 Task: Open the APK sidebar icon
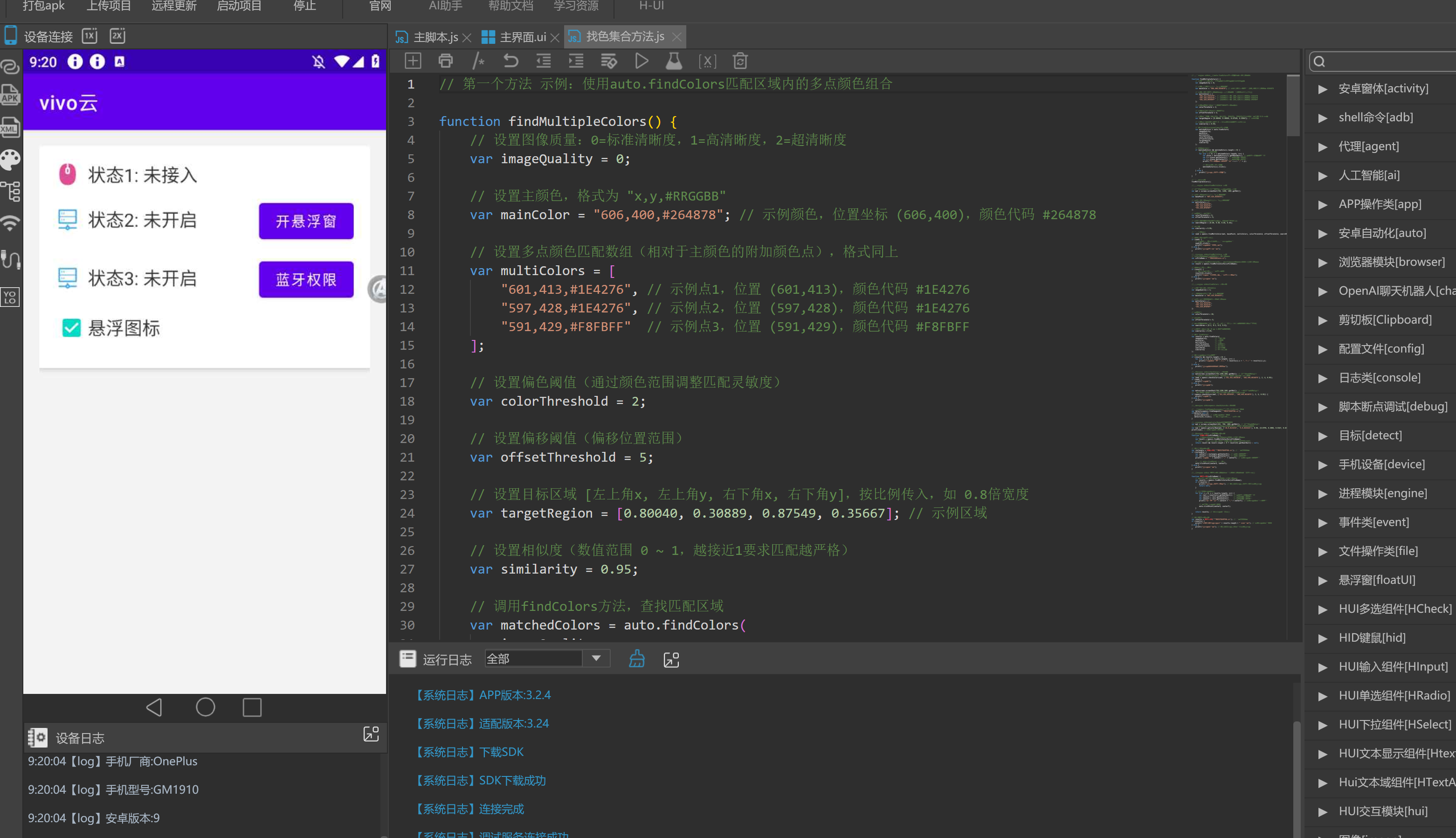pos(10,95)
